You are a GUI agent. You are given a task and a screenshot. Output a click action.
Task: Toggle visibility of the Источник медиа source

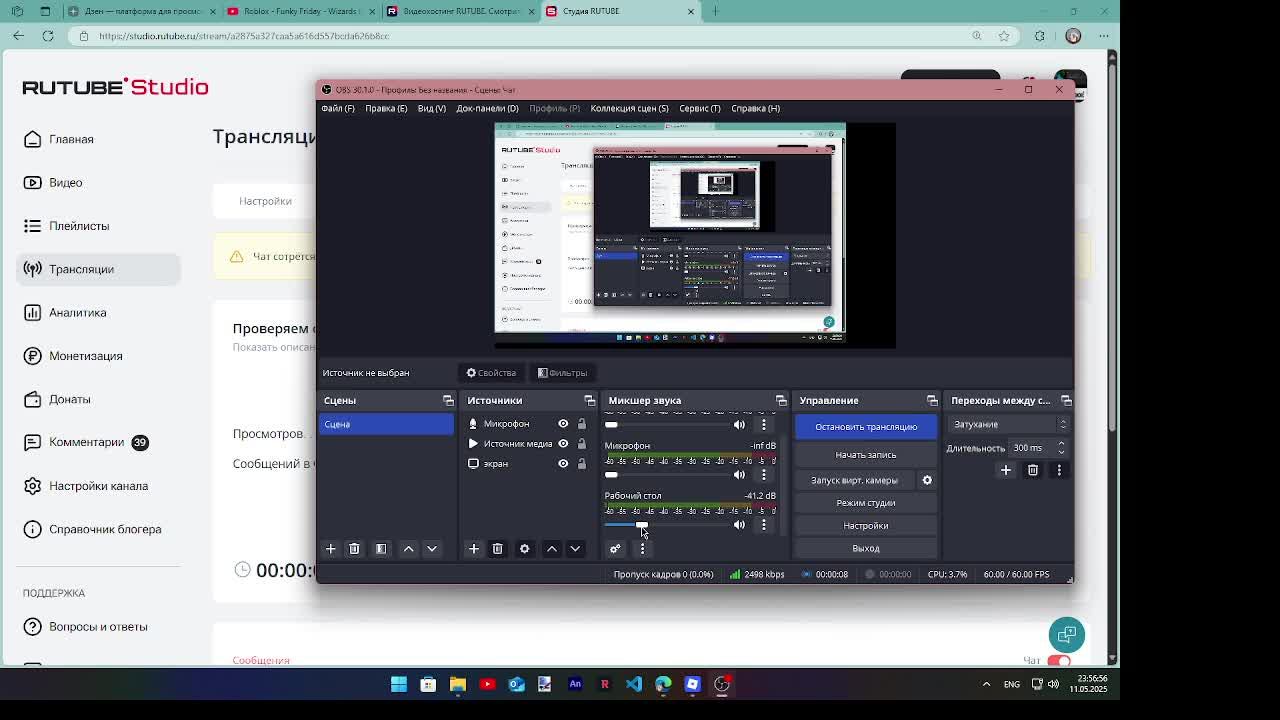[x=563, y=444]
